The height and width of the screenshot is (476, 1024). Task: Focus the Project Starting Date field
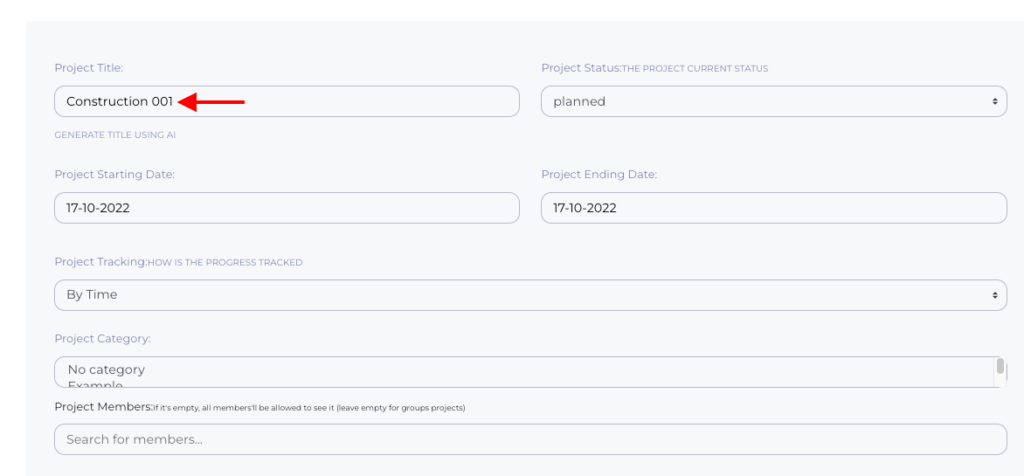click(x=287, y=208)
